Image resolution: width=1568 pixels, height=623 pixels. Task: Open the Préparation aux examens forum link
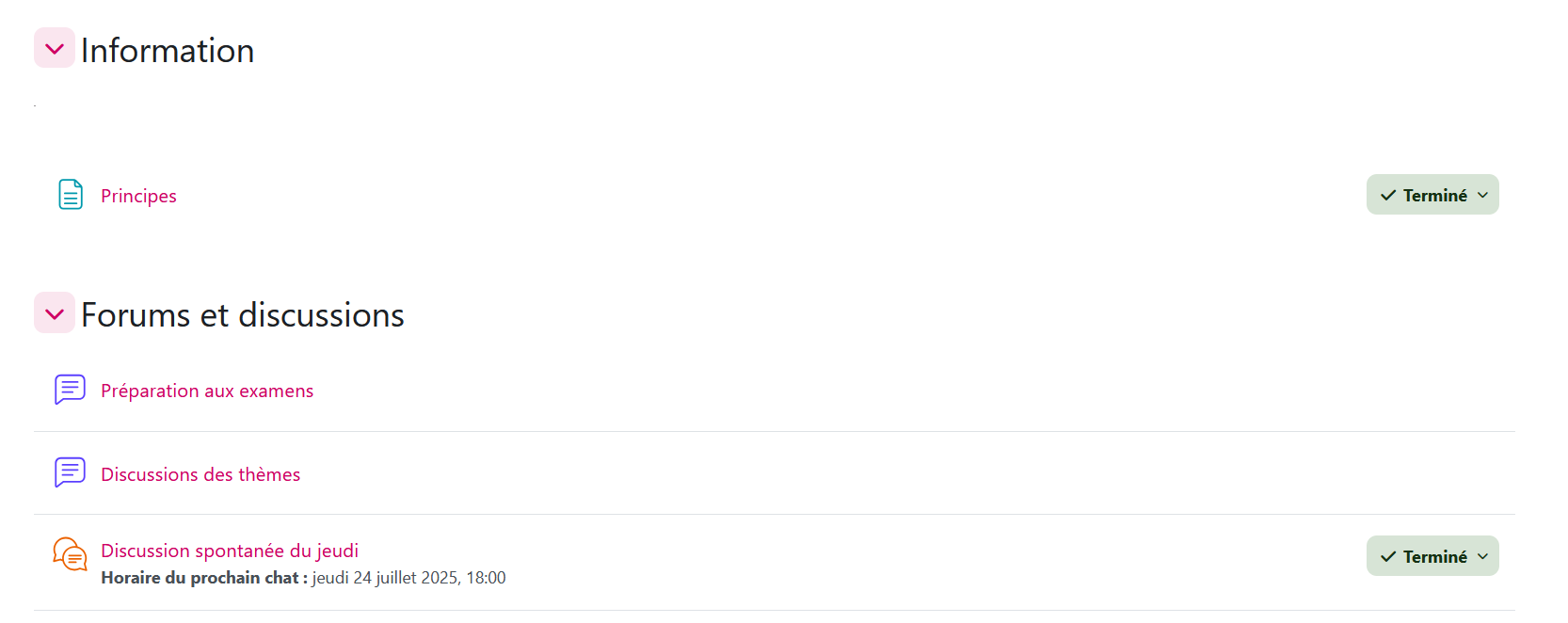[207, 391]
